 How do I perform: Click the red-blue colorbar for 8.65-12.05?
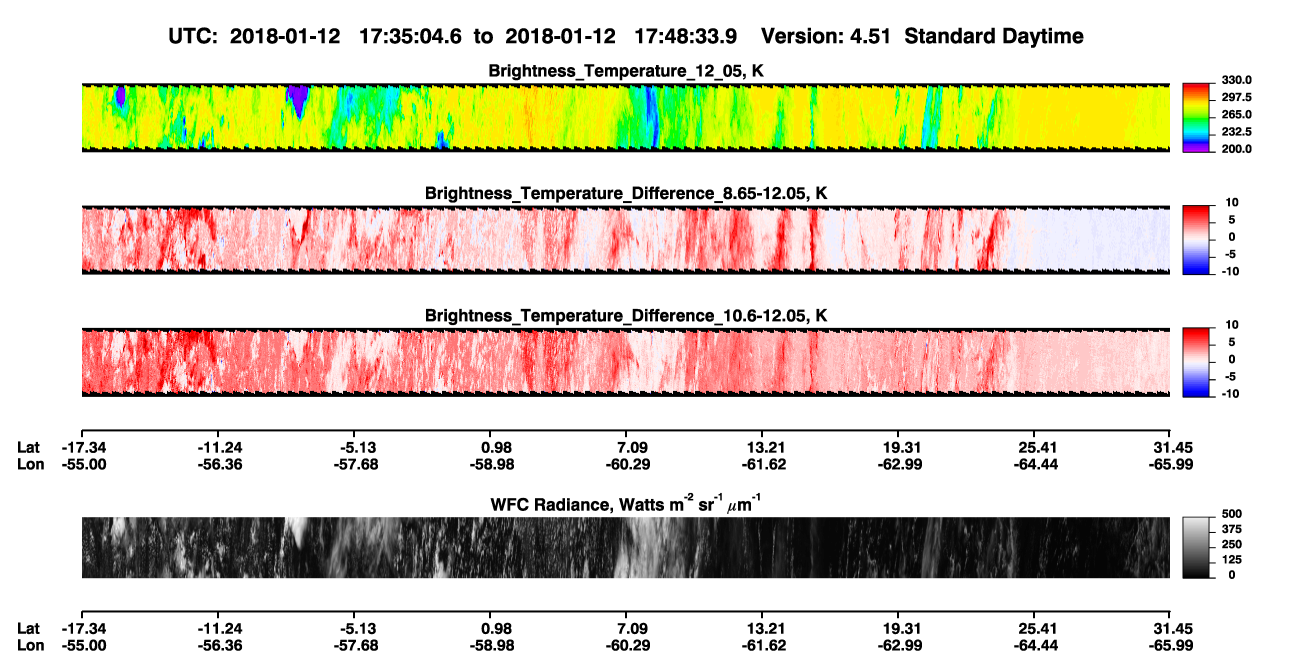(x=1194, y=239)
